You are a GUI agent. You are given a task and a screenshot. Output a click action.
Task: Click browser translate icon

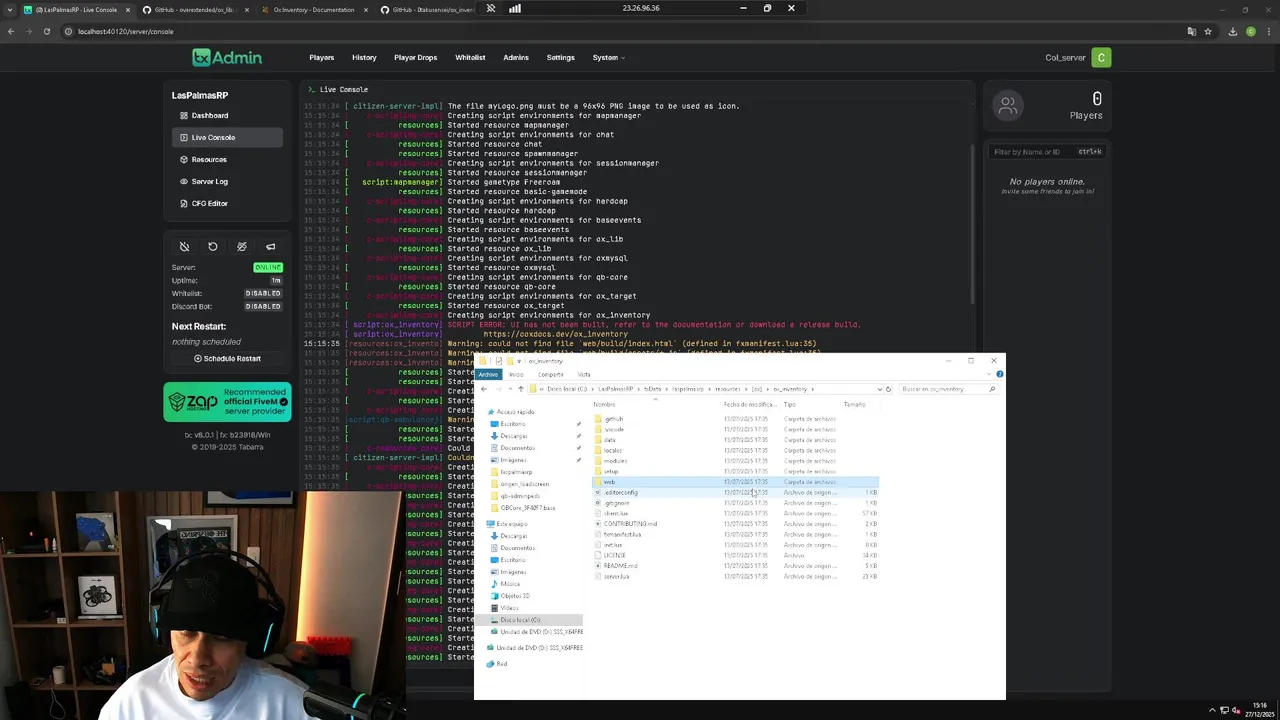click(x=1191, y=31)
